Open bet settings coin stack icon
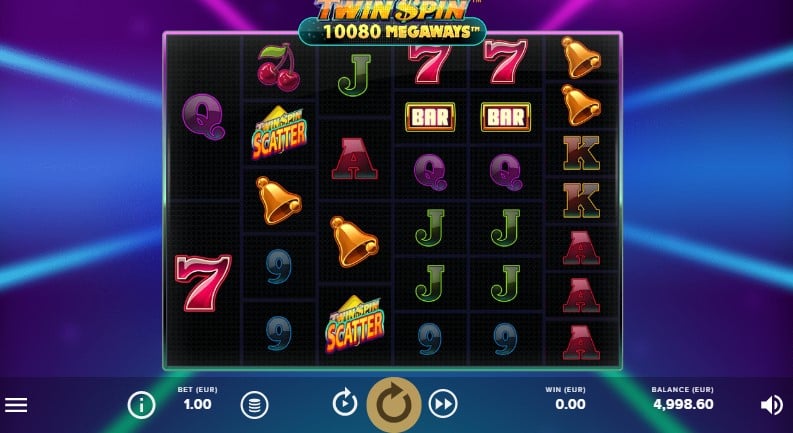This screenshot has height=433, width=793. pos(254,405)
